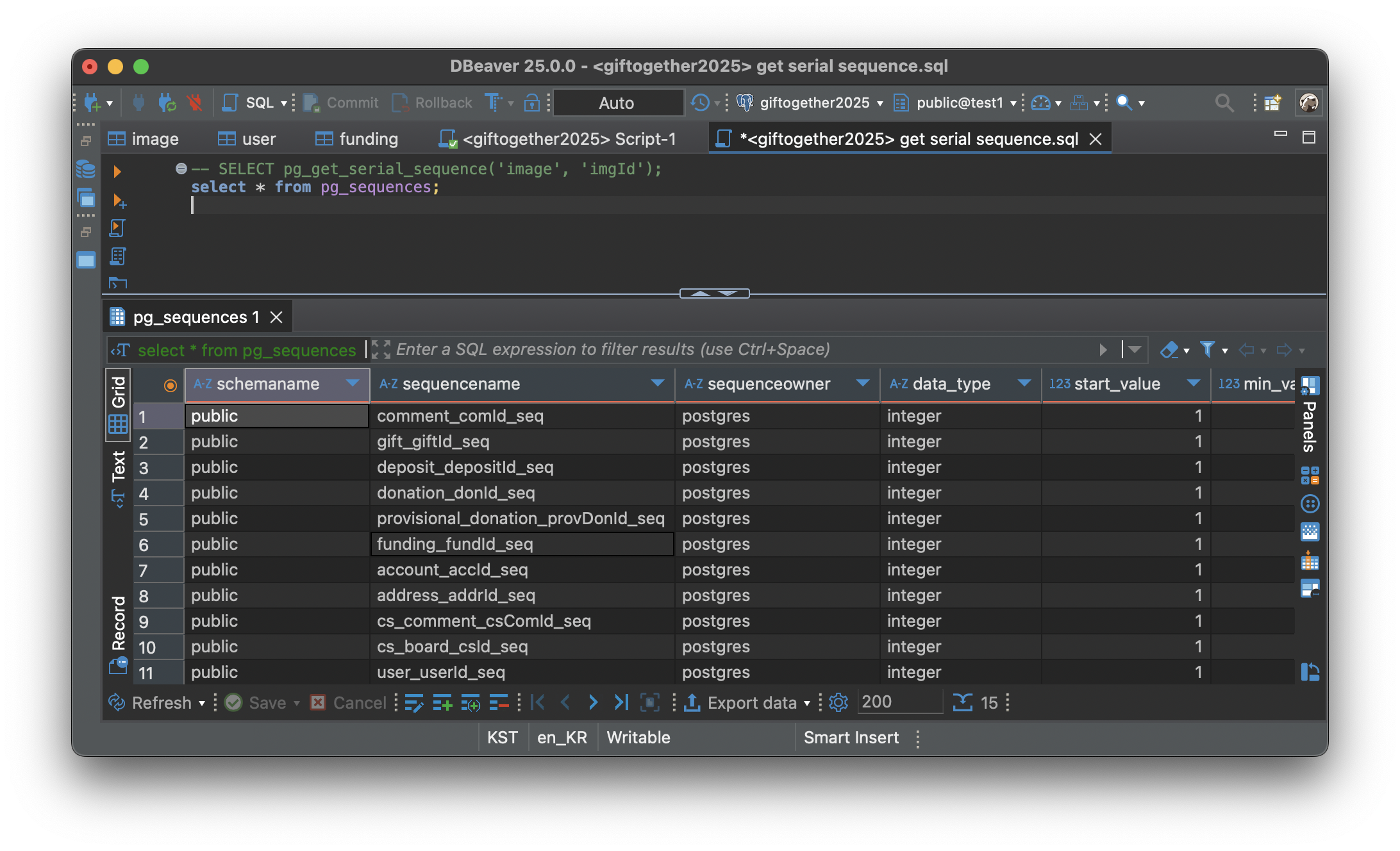This screenshot has width=1400, height=851.
Task: Click the Rollback button
Action: (432, 103)
